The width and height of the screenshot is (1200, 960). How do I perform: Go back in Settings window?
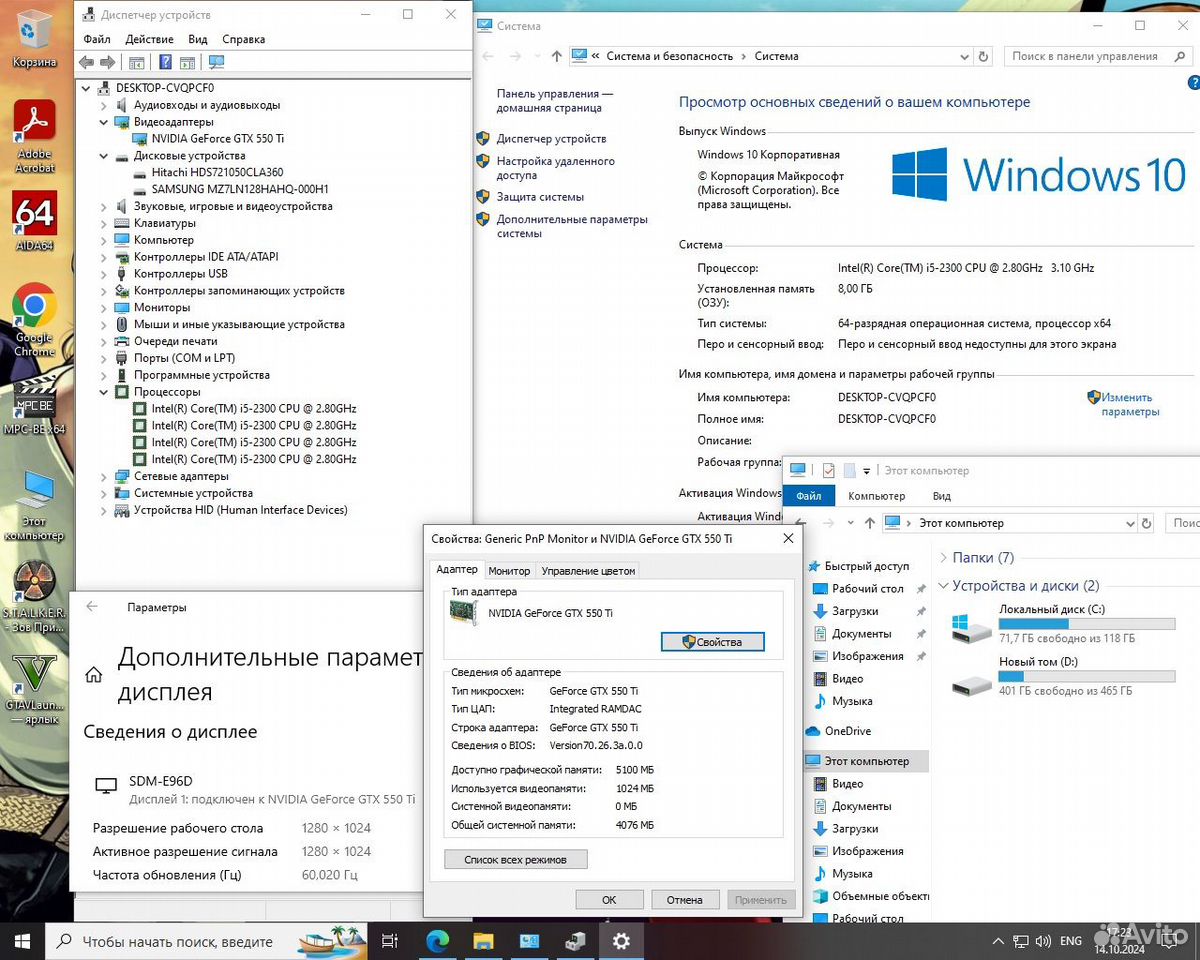point(92,606)
